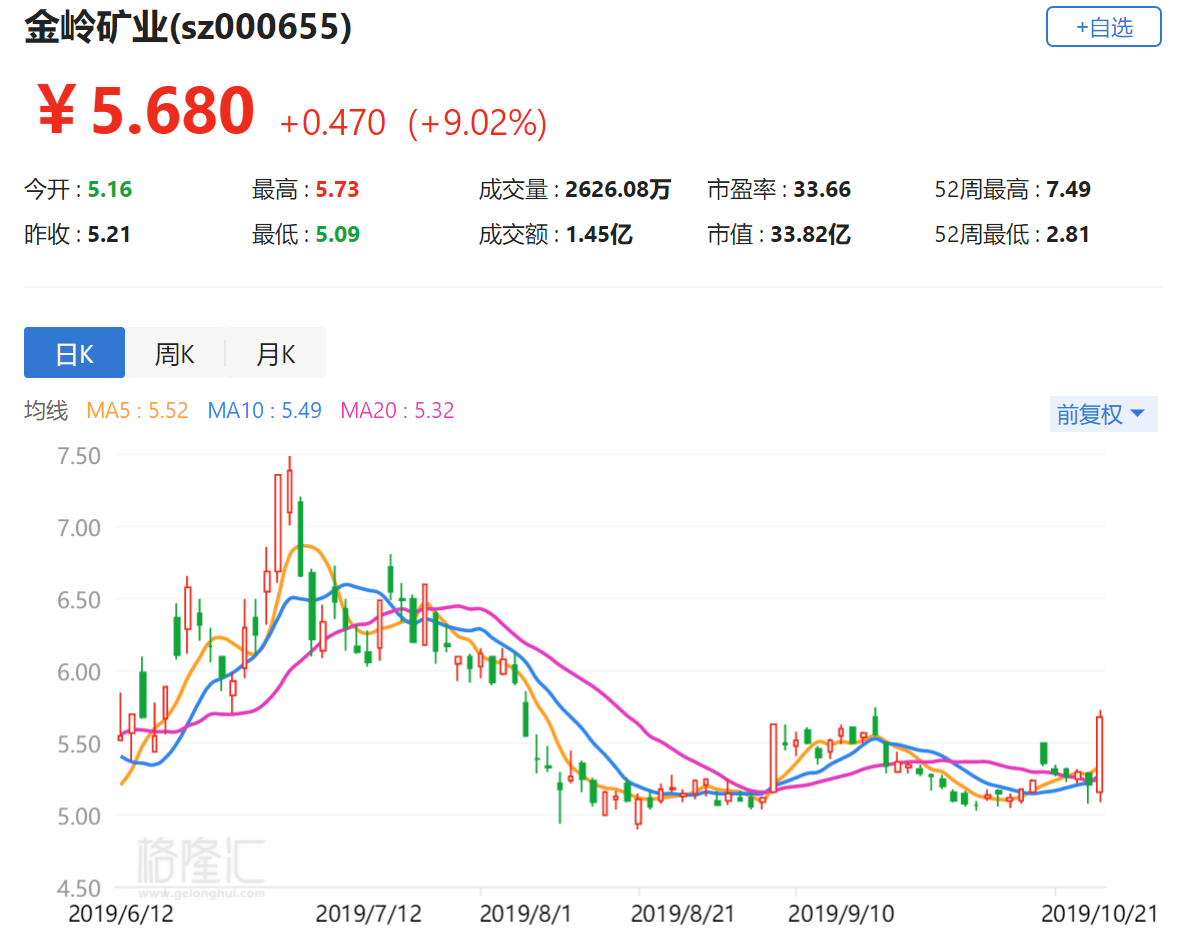Click the 最低 value 5.09
Viewport: 1181px width, 934px height.
[x=337, y=234]
